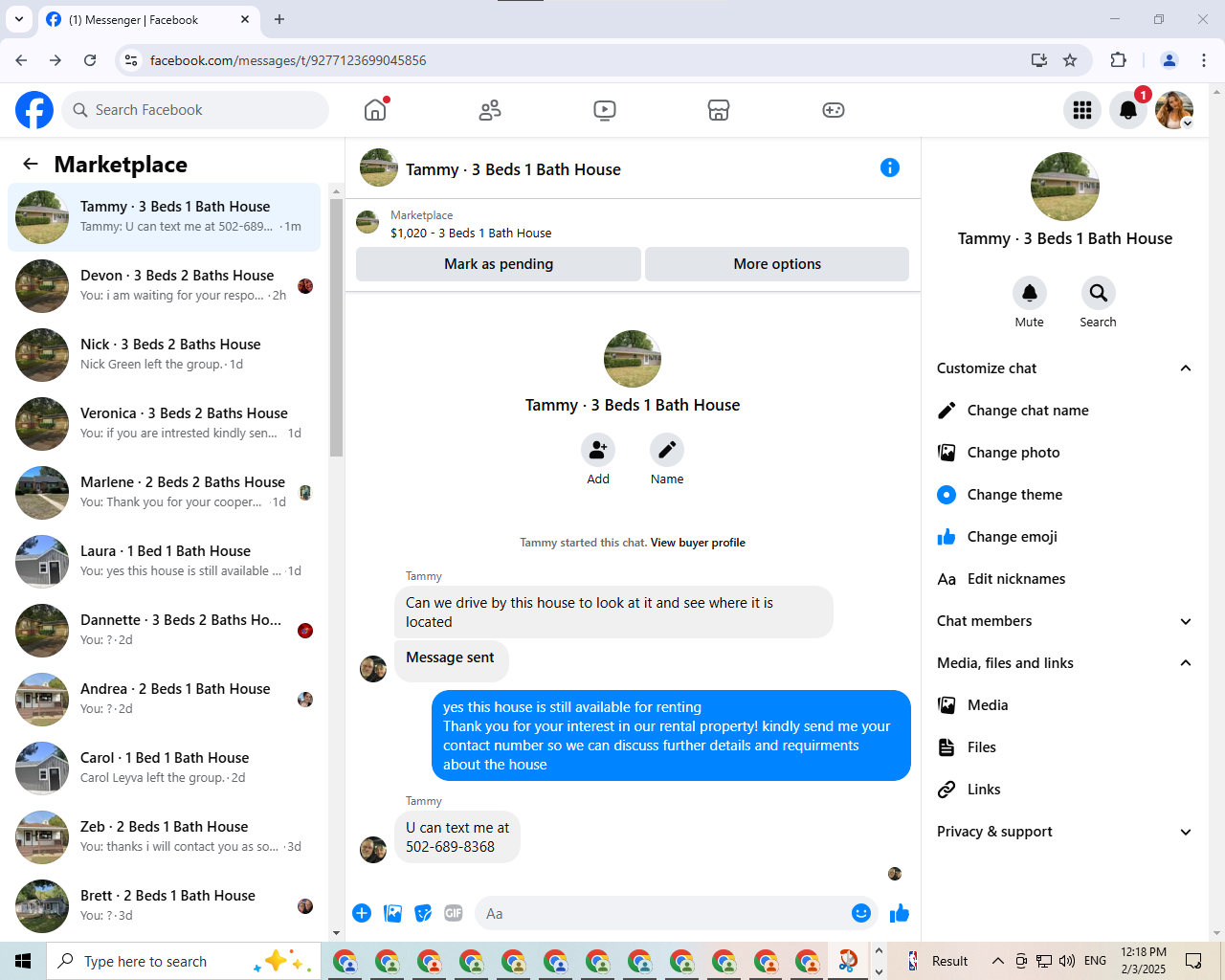
Task: Click the taskbar volume icon
Action: point(1067,961)
